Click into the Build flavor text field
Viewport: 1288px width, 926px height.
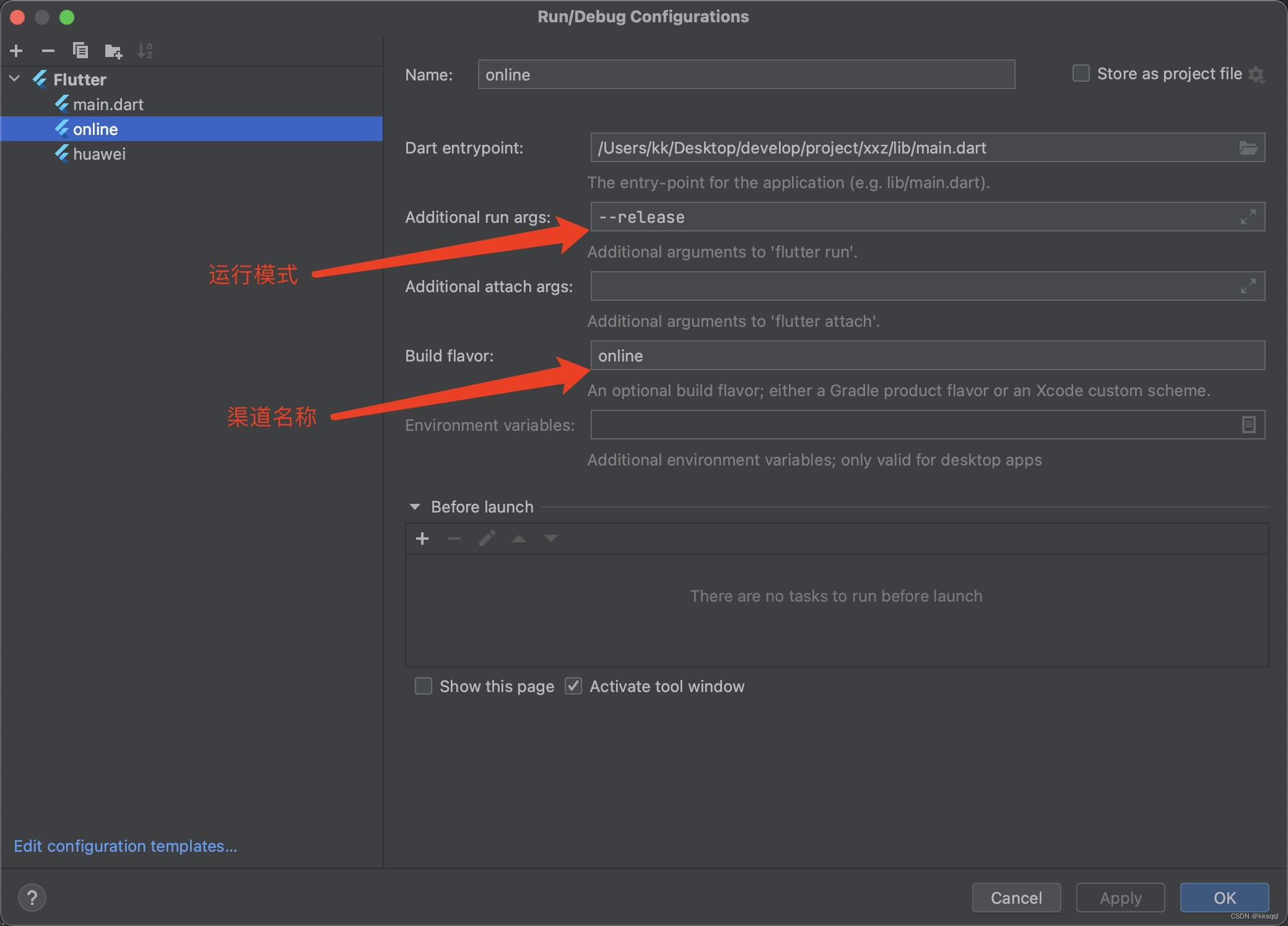pos(927,356)
